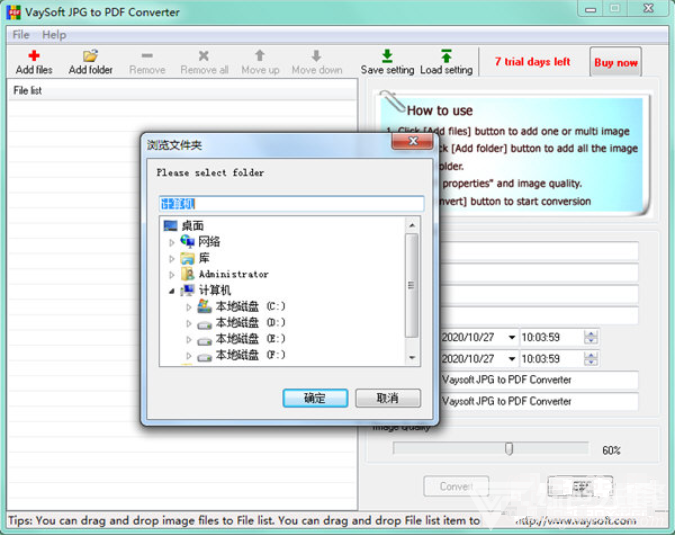
Task: Select the 本地磁盘 (C:) label
Action: [x=251, y=306]
